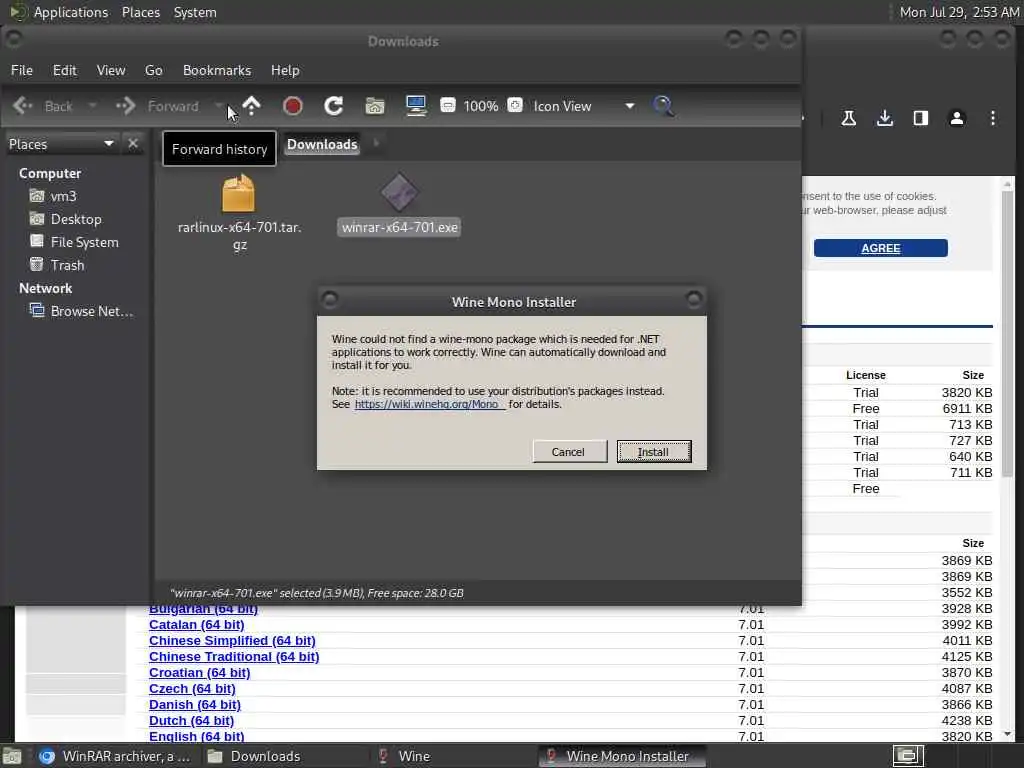Click AGREE on browser cookie notice
1024x768 pixels.
(x=880, y=248)
